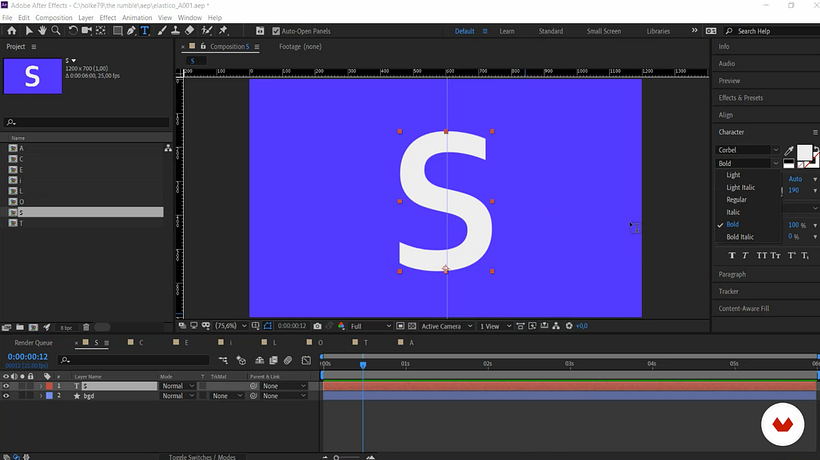Screen dimensions: 820x460
Task: Expand layer 1 S properties
Action: 41,386
